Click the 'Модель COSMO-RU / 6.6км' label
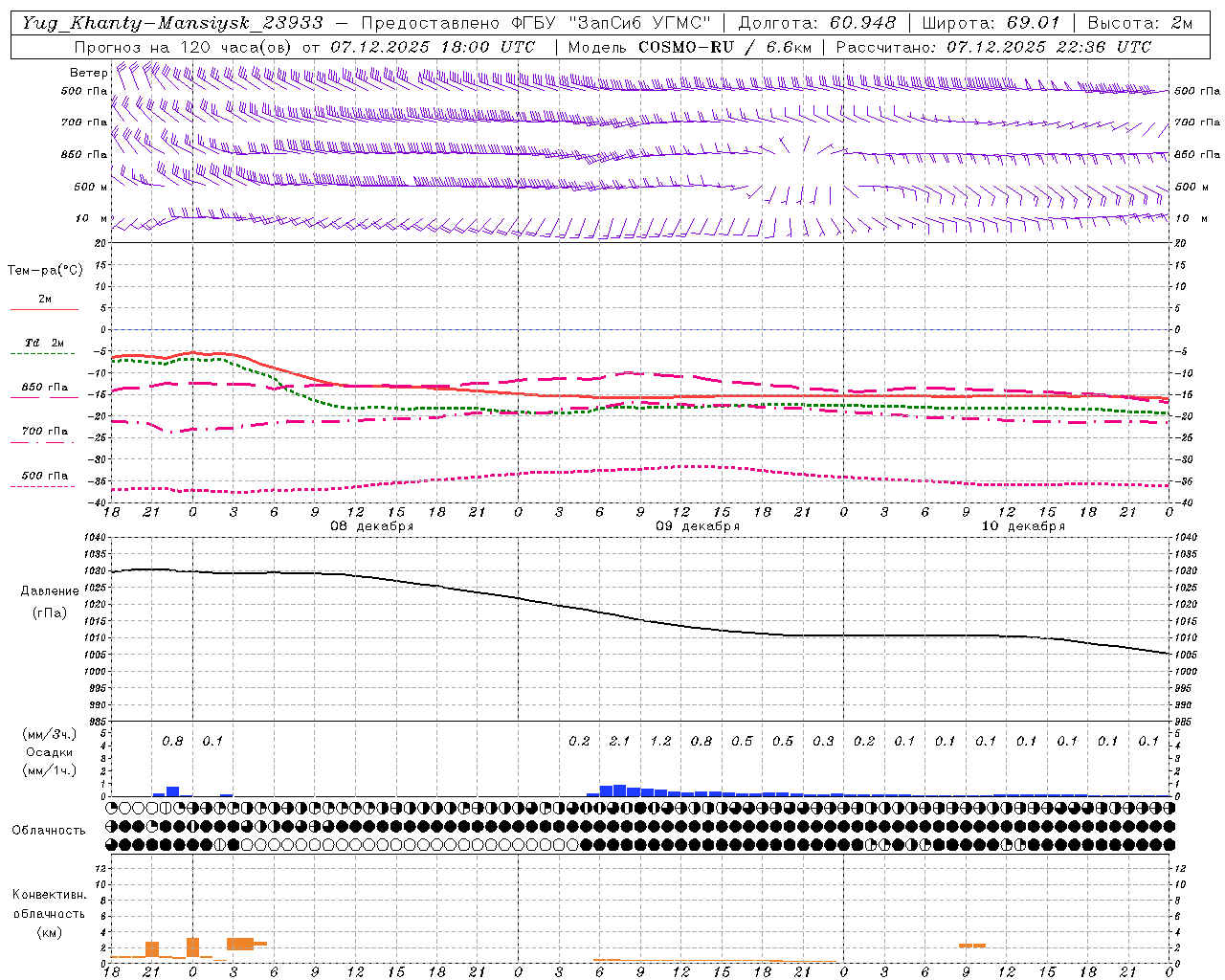 (690, 47)
